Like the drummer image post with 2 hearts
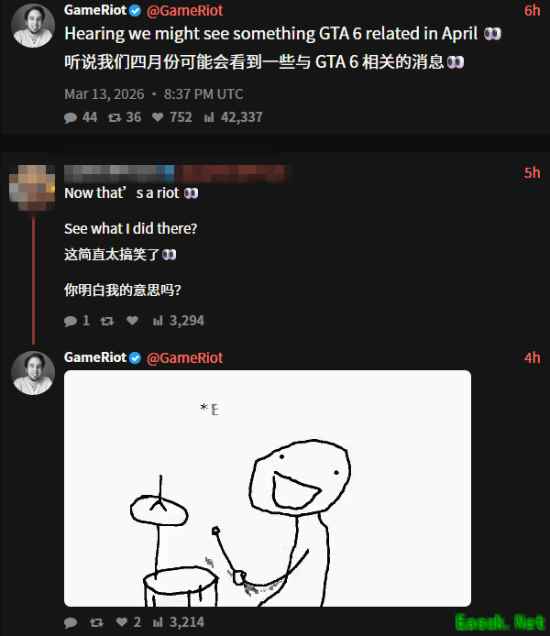The height and width of the screenshot is (636, 550). (x=122, y=622)
